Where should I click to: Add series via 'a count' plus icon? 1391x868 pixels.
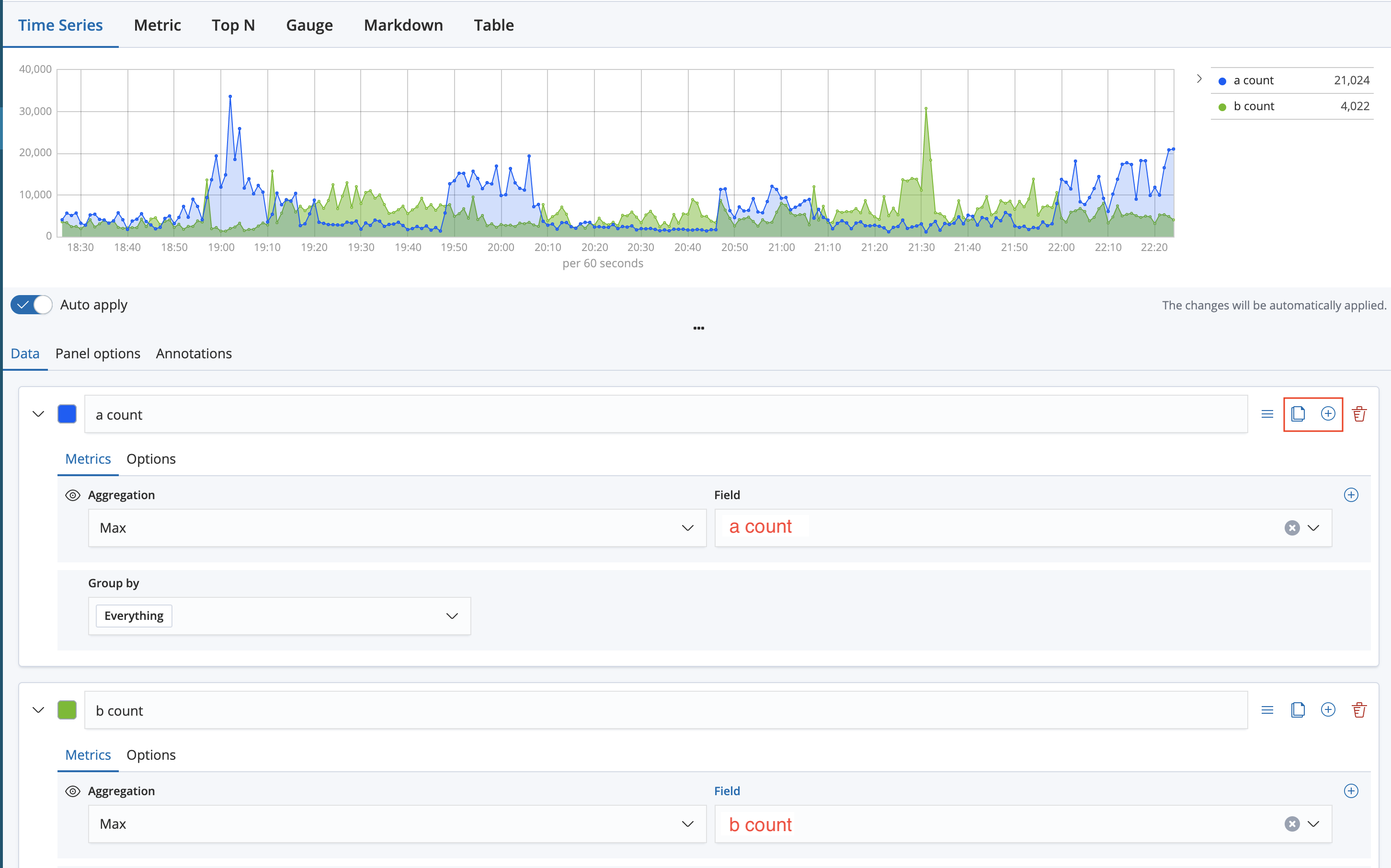coord(1328,414)
